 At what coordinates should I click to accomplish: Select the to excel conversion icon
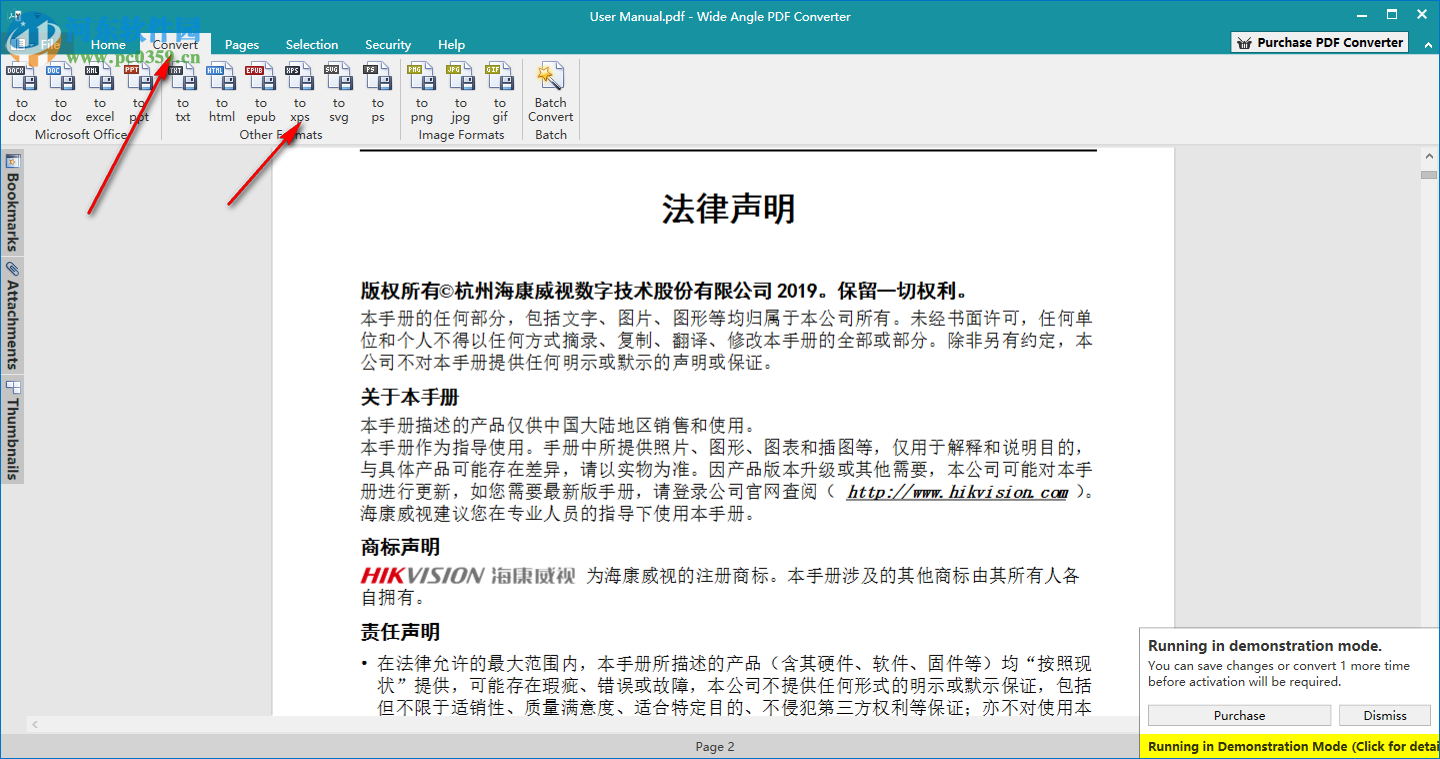pos(99,95)
